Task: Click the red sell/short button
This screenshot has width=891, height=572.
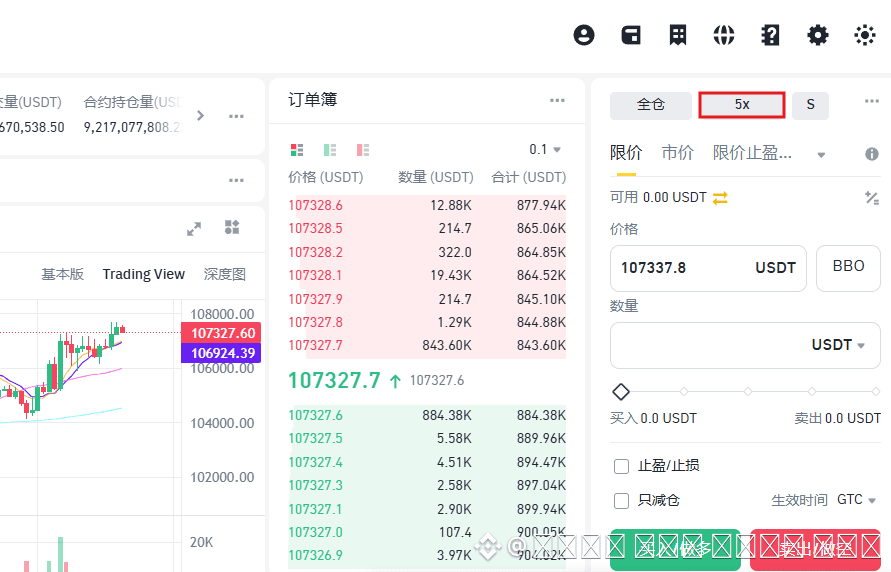Action: pos(815,549)
